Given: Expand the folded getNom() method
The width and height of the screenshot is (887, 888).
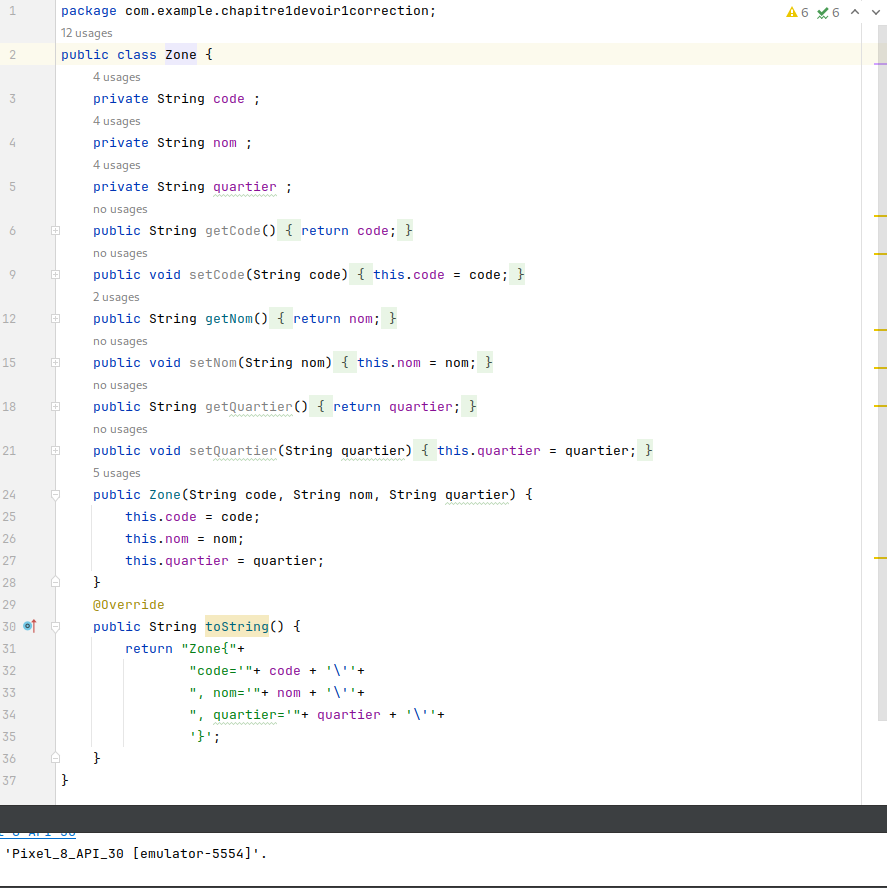Looking at the screenshot, I should [56, 319].
